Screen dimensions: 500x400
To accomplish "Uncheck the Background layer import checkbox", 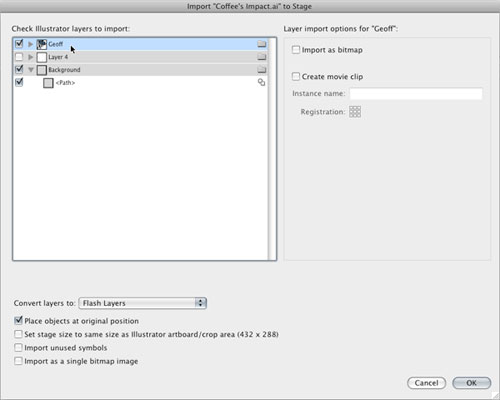I will [x=19, y=69].
